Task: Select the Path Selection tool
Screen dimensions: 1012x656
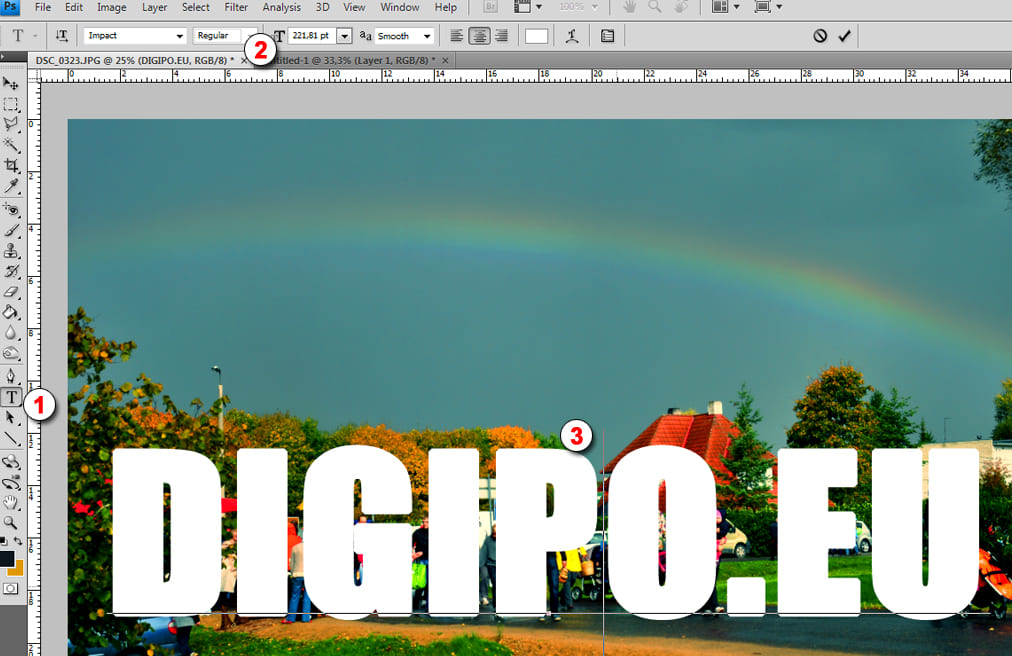Action: coord(11,418)
